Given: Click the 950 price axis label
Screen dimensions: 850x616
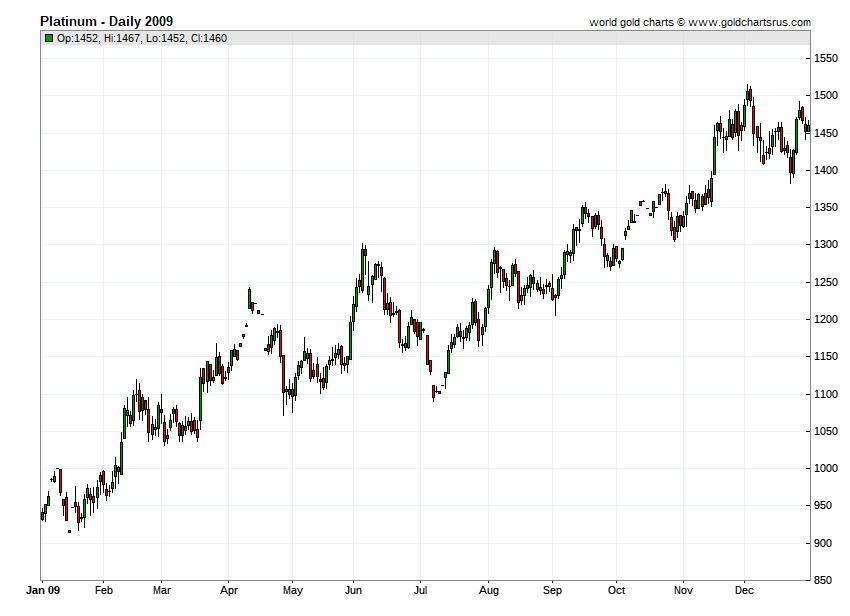Looking at the screenshot, I should tap(823, 505).
